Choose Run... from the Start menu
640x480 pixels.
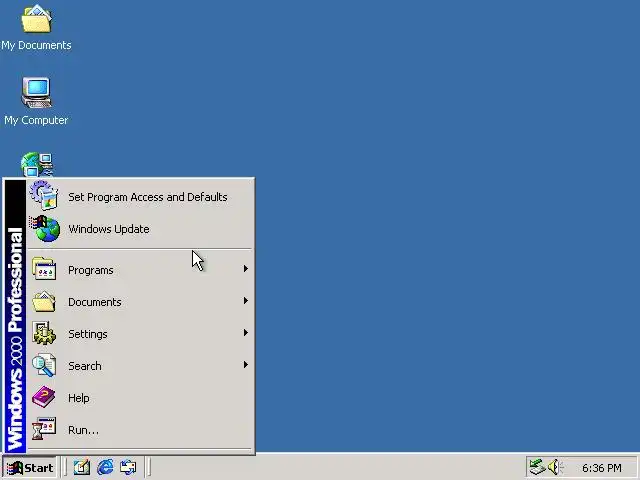pyautogui.click(x=140, y=429)
